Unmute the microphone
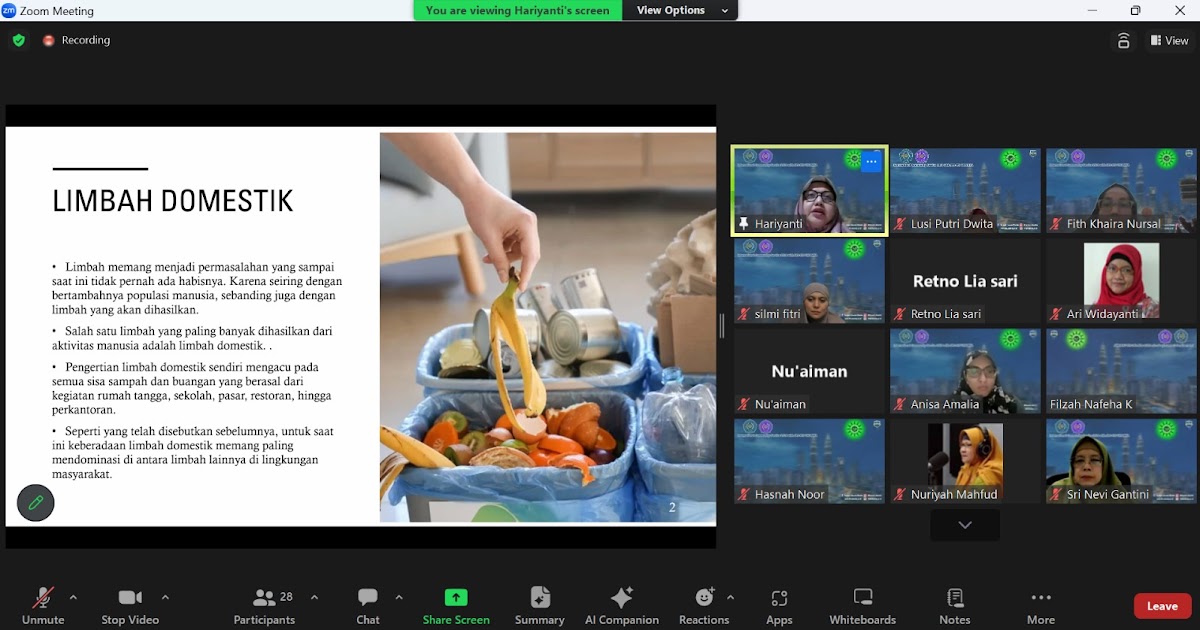 point(43,605)
